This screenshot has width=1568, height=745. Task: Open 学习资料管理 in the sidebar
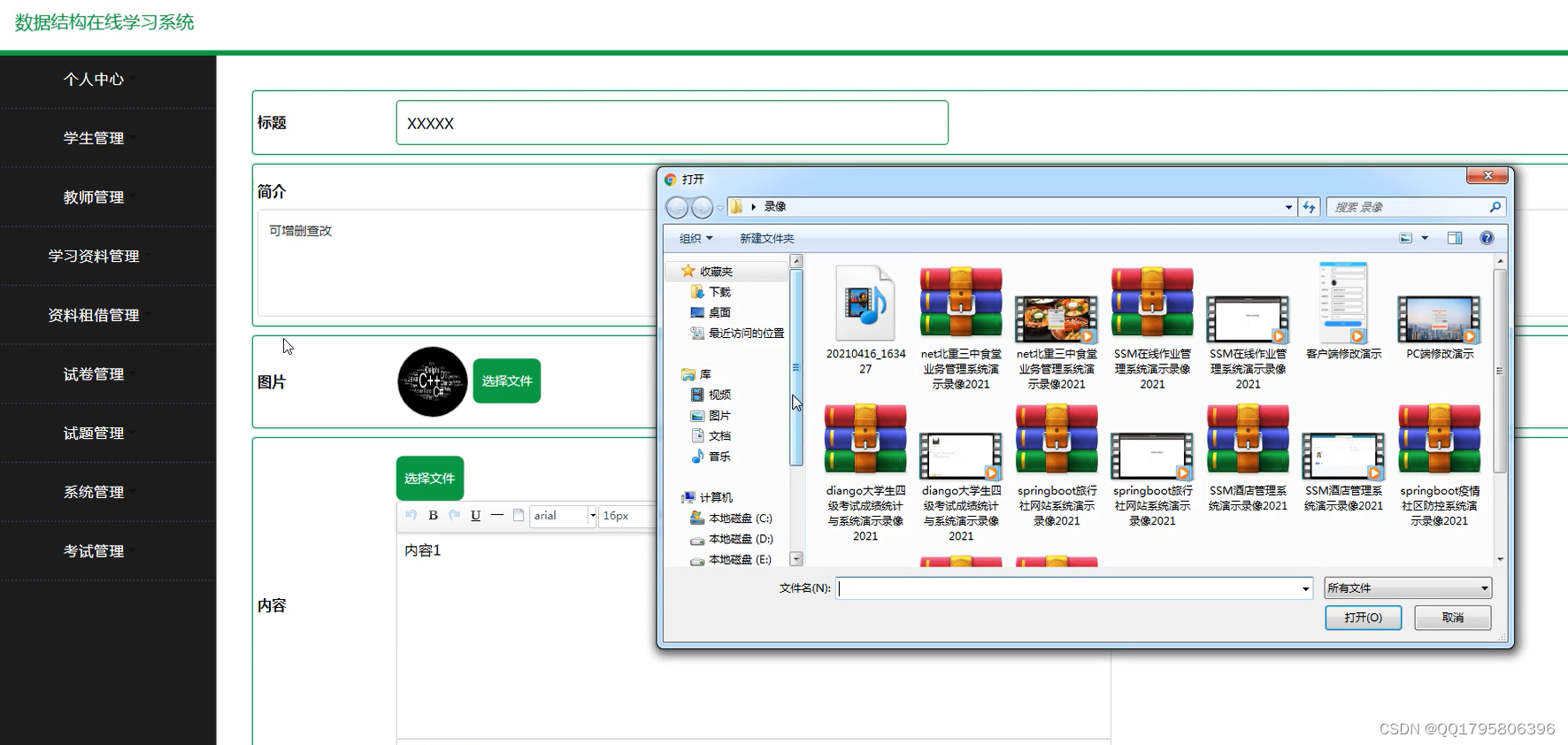(x=94, y=256)
